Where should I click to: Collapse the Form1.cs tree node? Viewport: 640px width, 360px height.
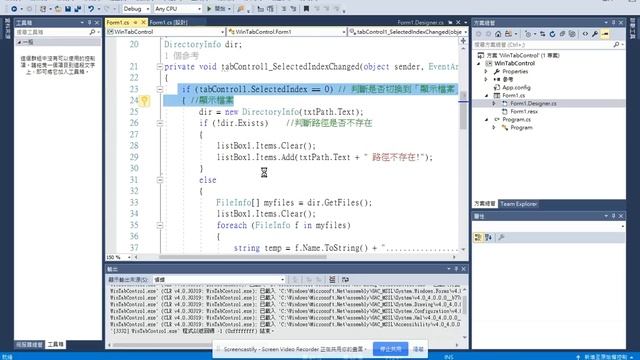tap(487, 96)
